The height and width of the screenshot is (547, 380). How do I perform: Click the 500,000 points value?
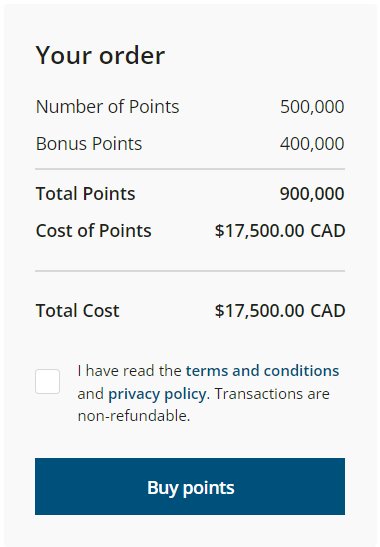click(312, 107)
